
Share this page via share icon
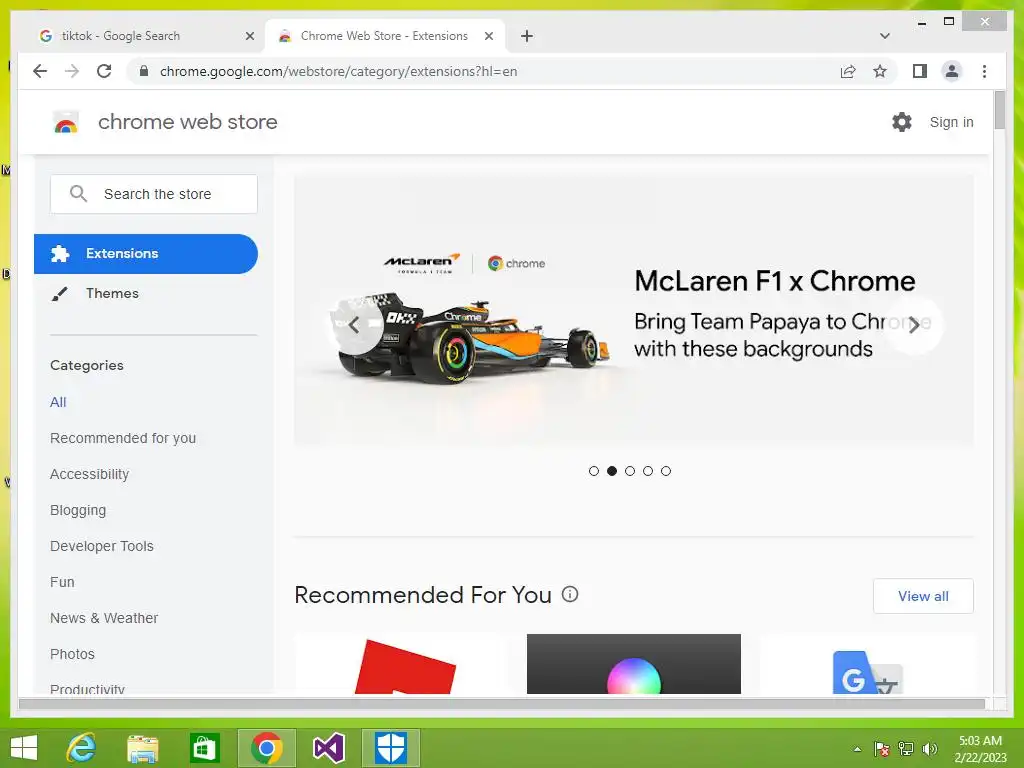848,71
